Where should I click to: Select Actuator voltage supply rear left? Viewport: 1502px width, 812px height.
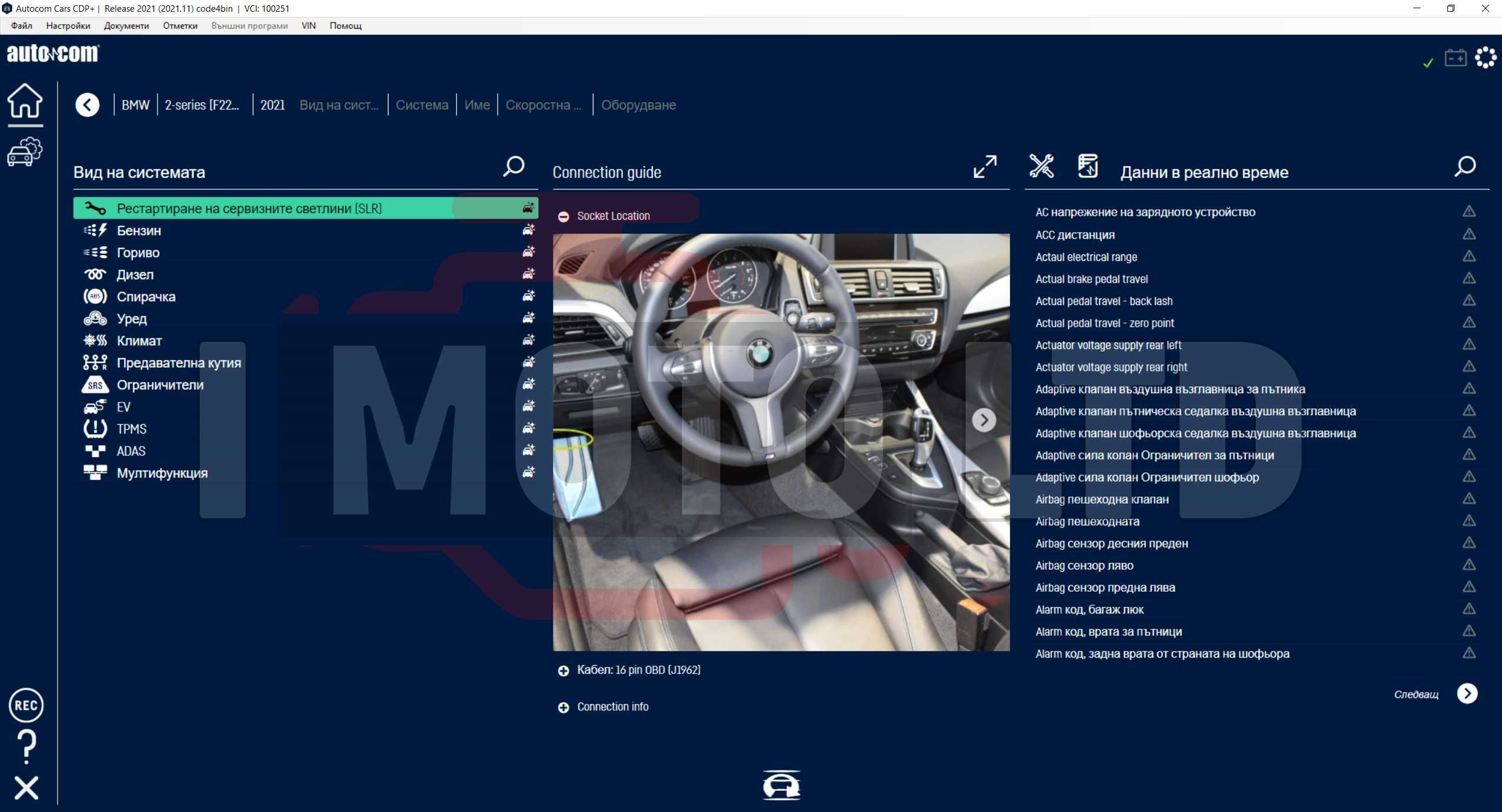[1108, 345]
